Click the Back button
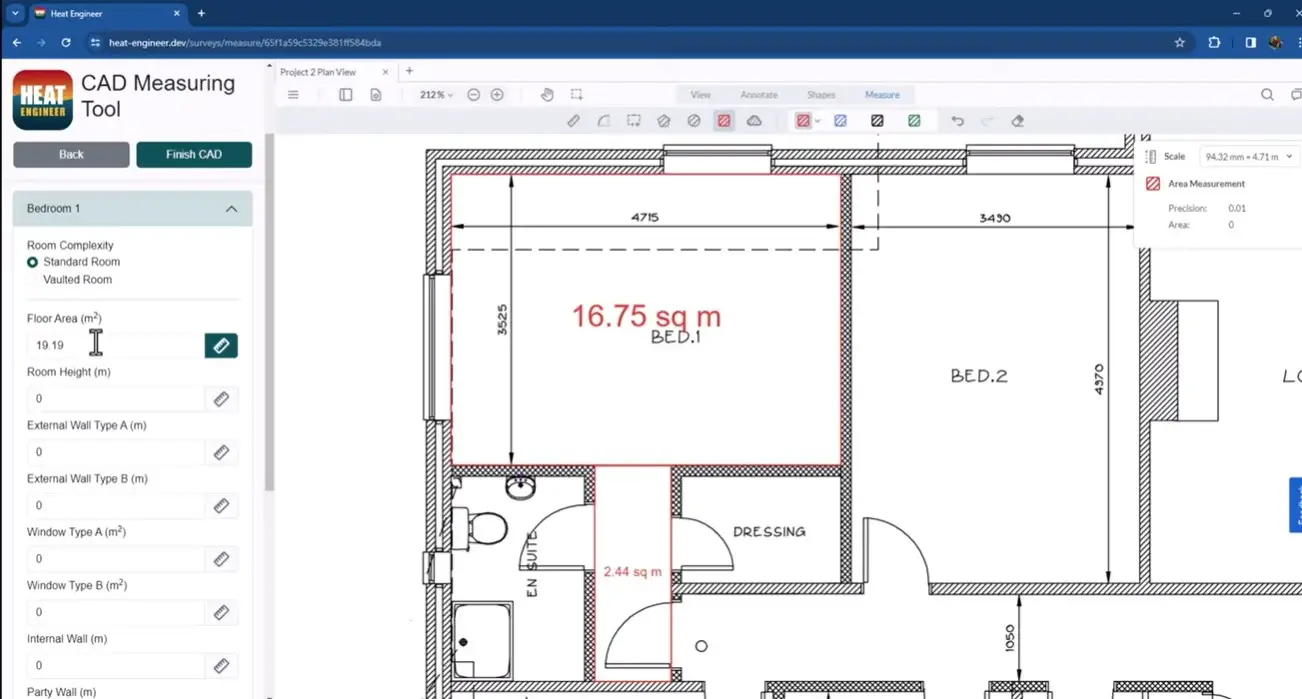The height and width of the screenshot is (699, 1302). [71, 155]
